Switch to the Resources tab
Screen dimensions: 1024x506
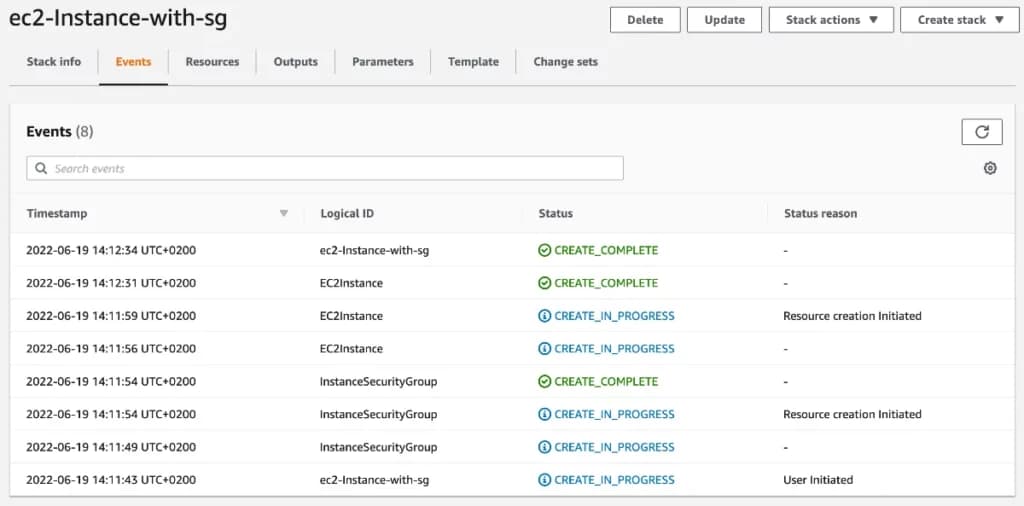(x=212, y=62)
